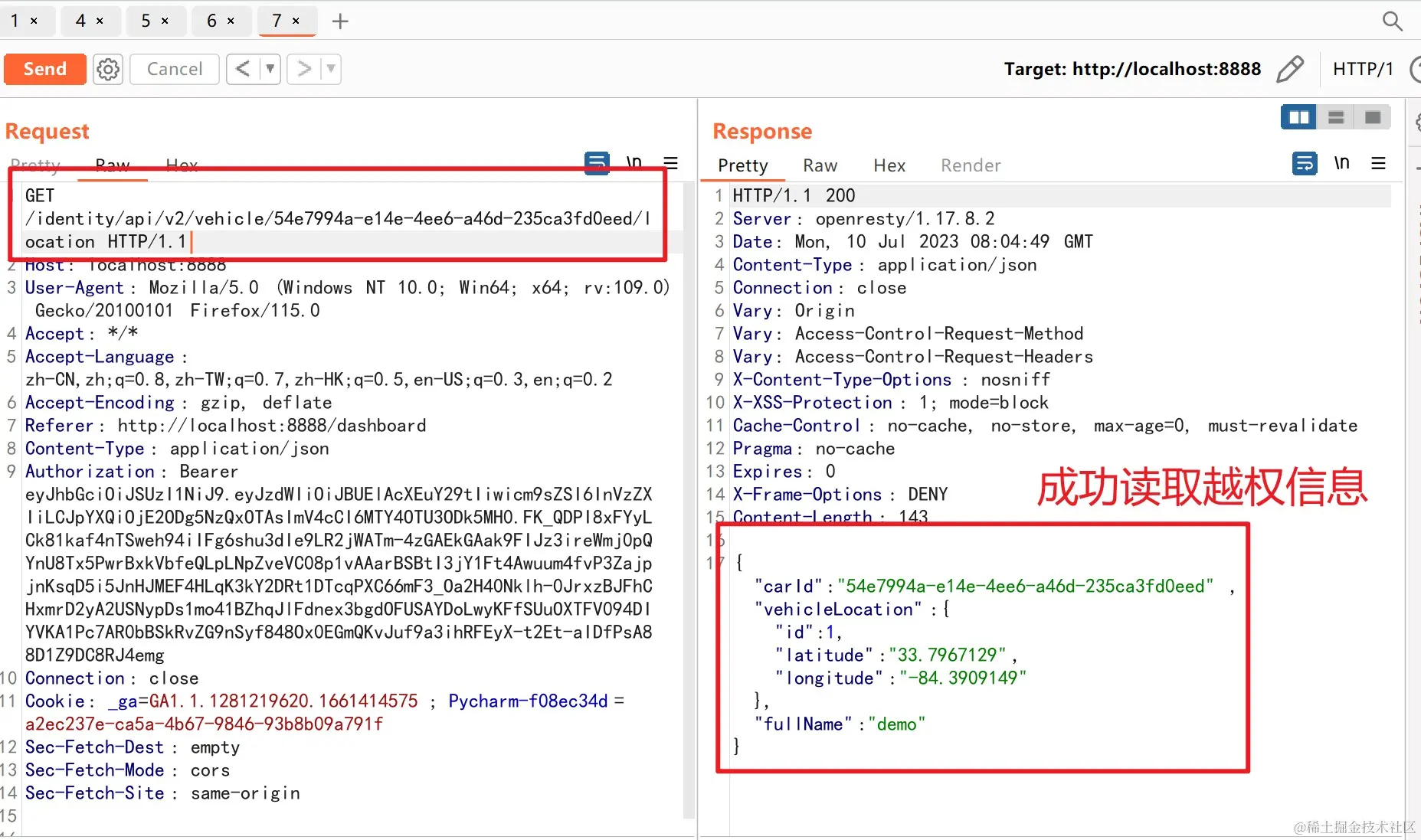1421x840 pixels.
Task: Open the Hex view in the Request panel
Action: pyautogui.click(x=182, y=165)
